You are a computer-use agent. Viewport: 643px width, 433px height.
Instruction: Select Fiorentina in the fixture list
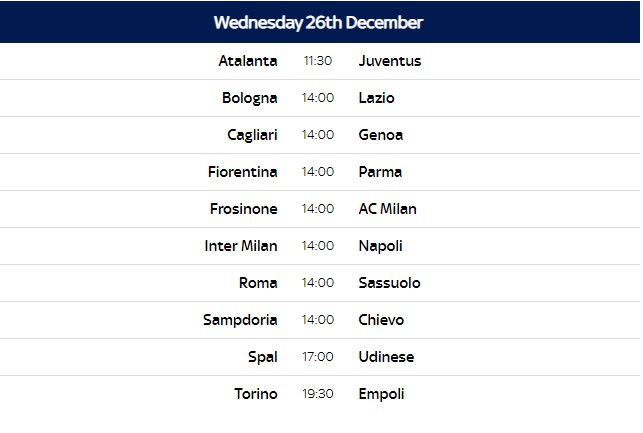(242, 172)
